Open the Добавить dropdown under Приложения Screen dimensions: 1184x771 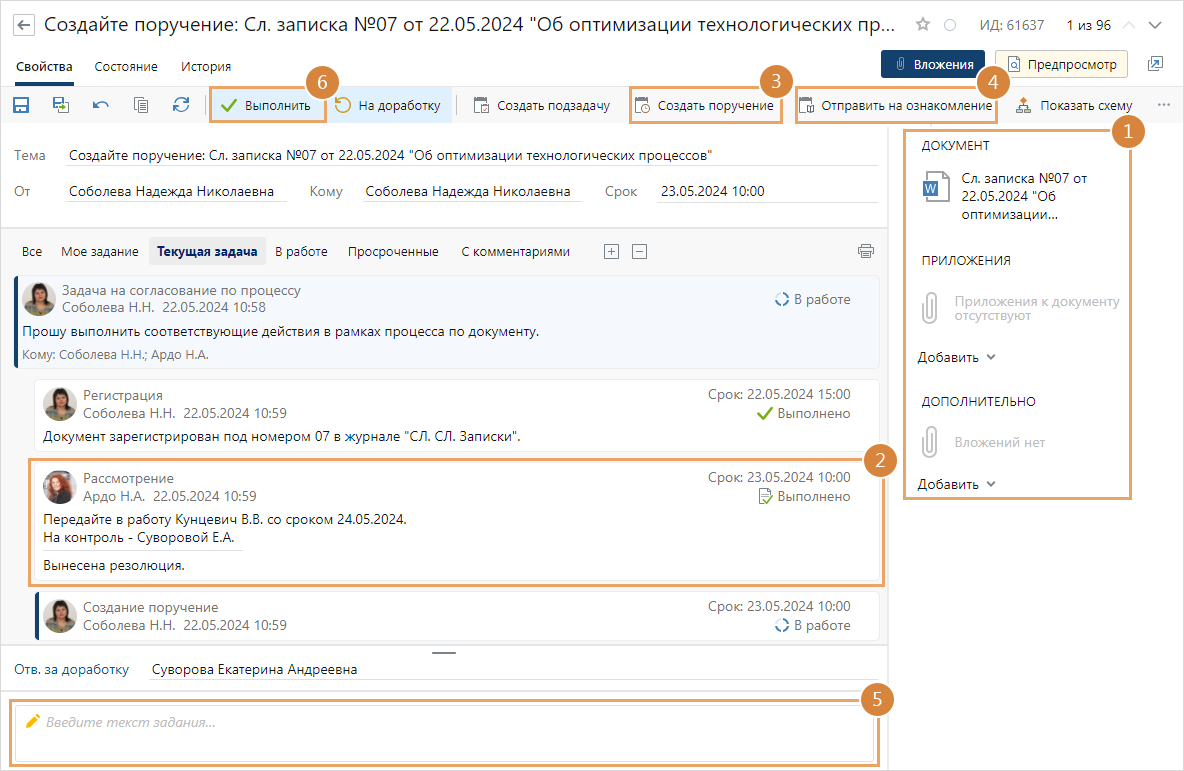coord(957,357)
